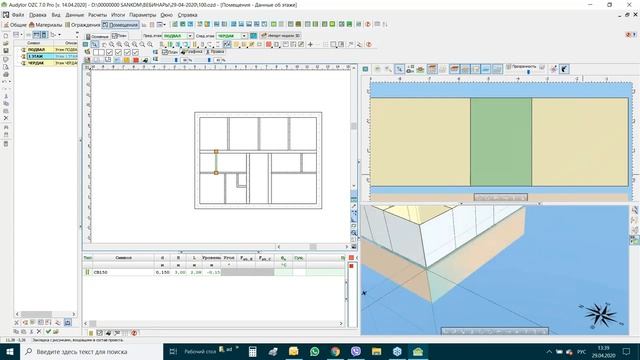
Task: Switch to the Ограждения section
Action: click(82, 24)
